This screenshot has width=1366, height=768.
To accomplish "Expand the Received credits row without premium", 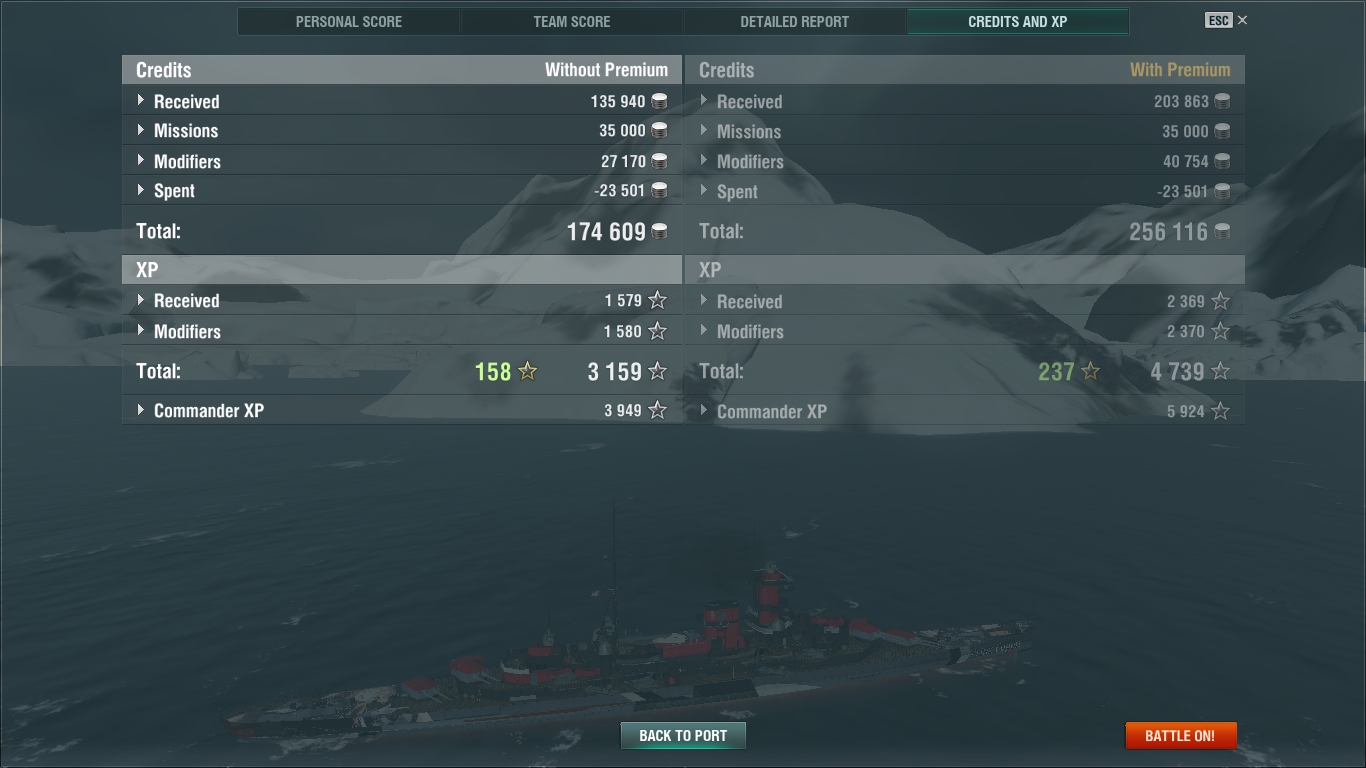I will click(x=402, y=101).
